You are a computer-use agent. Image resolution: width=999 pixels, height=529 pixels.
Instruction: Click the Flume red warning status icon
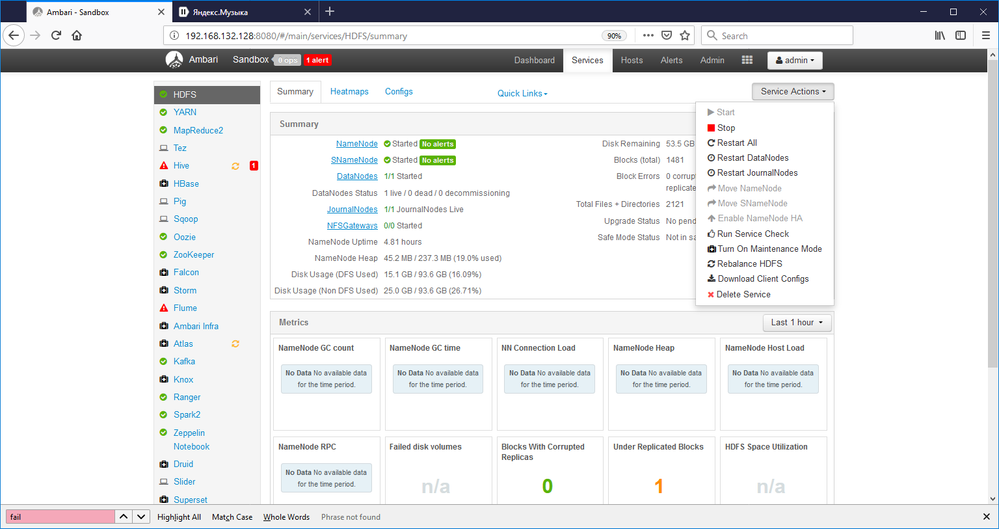coord(164,308)
